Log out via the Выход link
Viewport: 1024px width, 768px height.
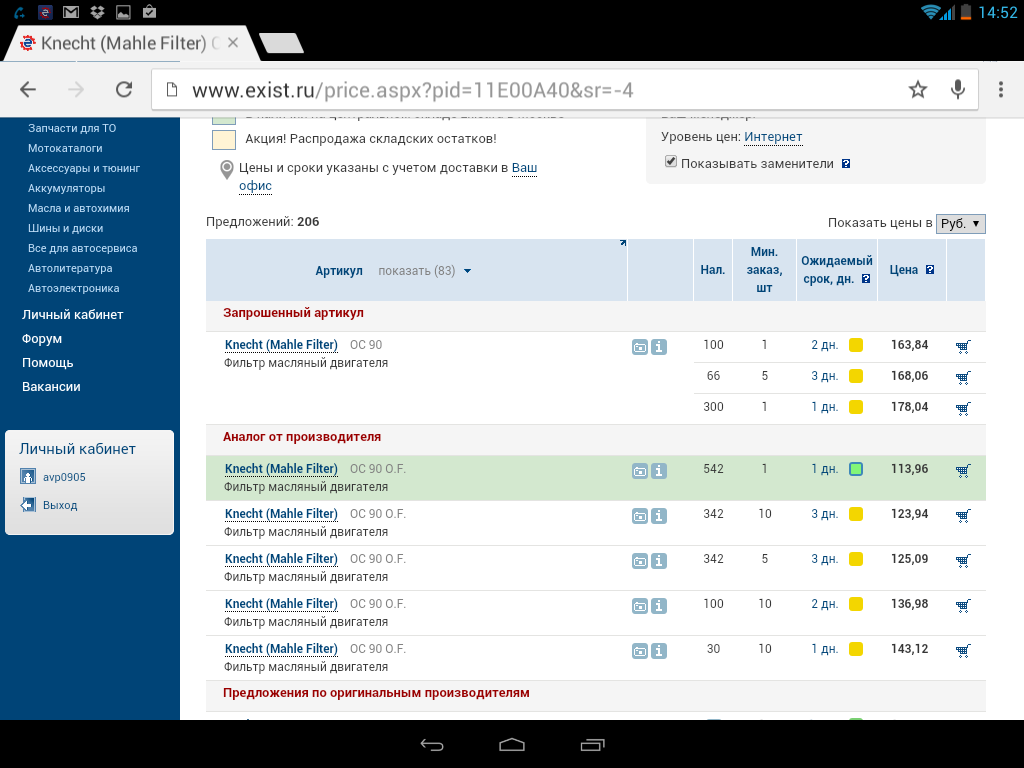(x=60, y=505)
